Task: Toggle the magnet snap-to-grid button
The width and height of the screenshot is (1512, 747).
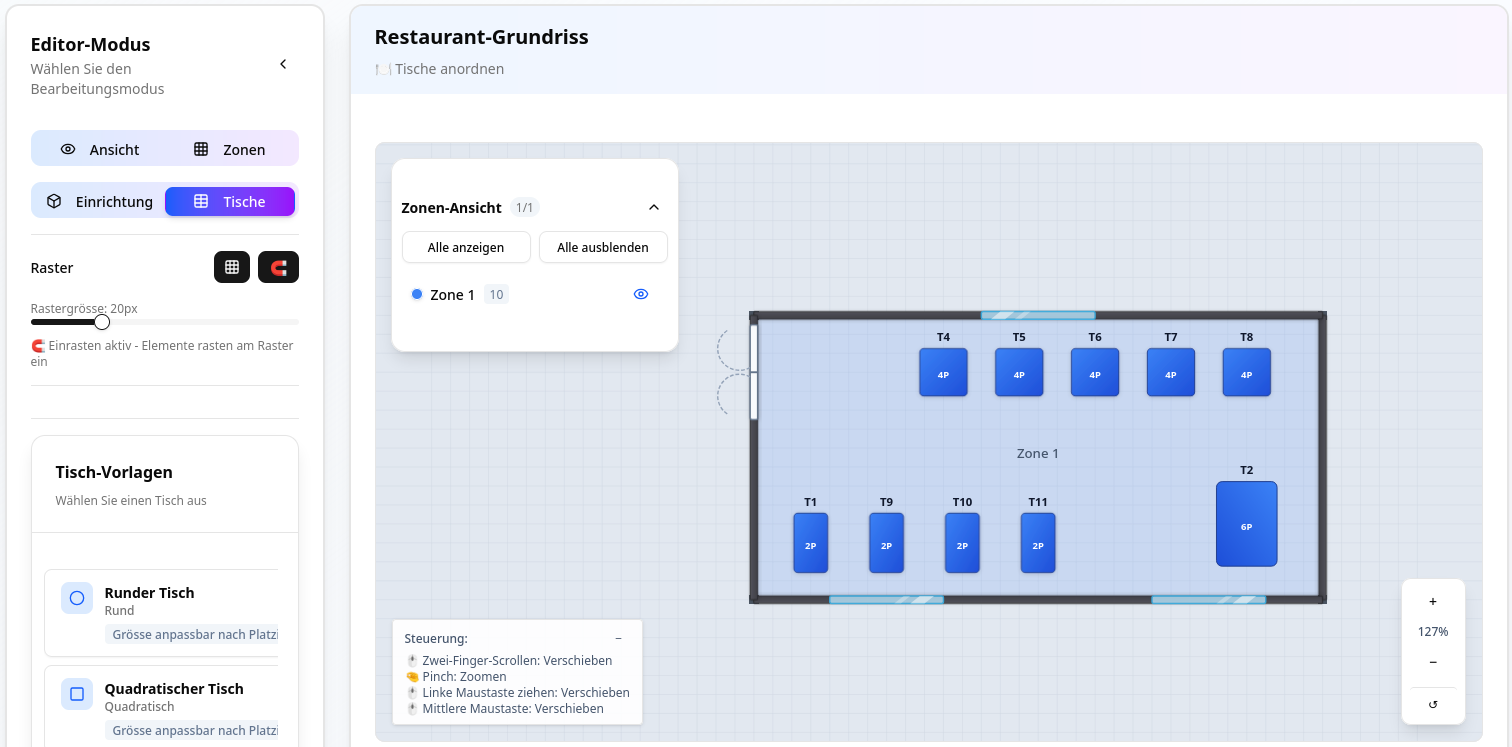Action: click(278, 267)
